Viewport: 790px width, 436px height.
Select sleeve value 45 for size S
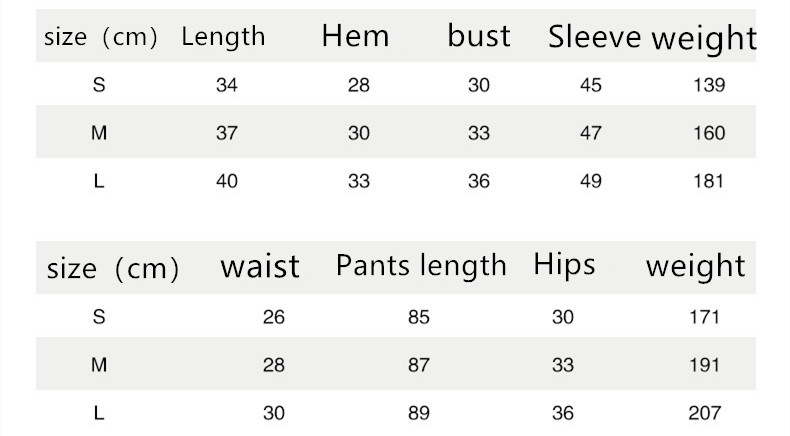[591, 85]
